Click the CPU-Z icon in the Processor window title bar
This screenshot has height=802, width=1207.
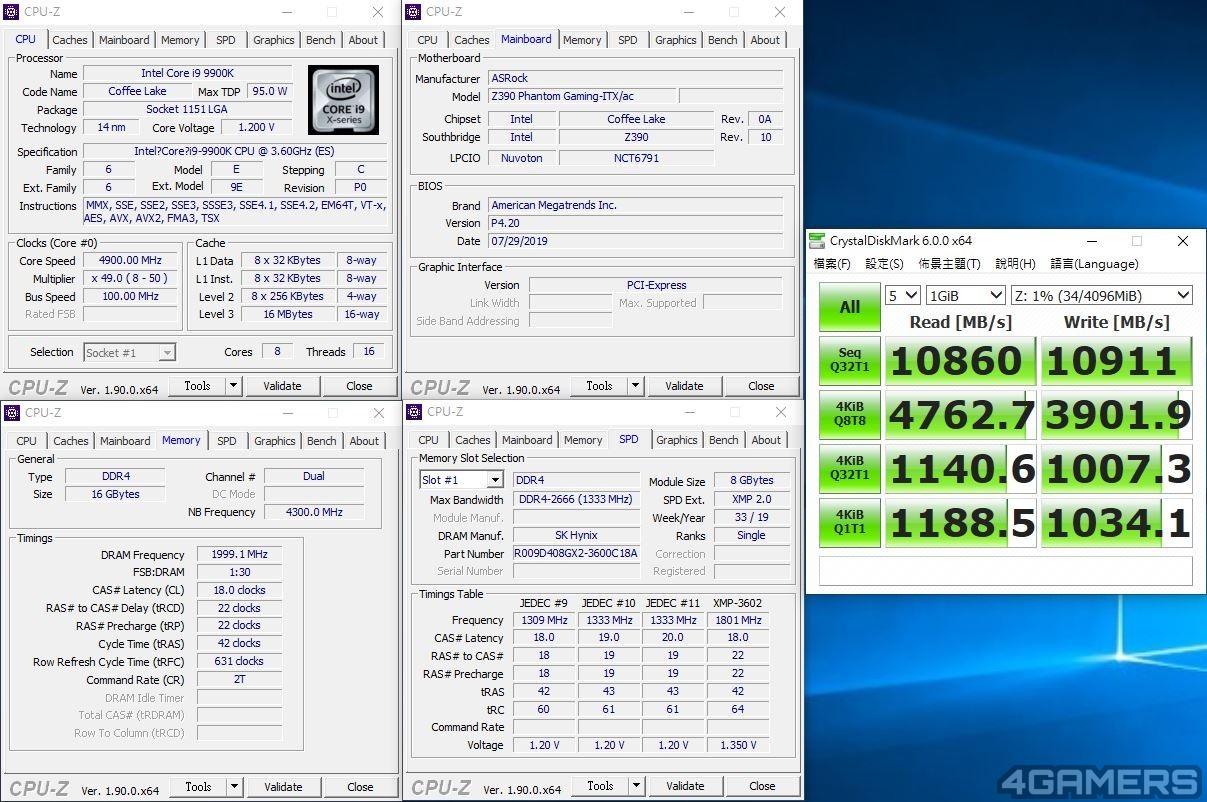(11, 12)
